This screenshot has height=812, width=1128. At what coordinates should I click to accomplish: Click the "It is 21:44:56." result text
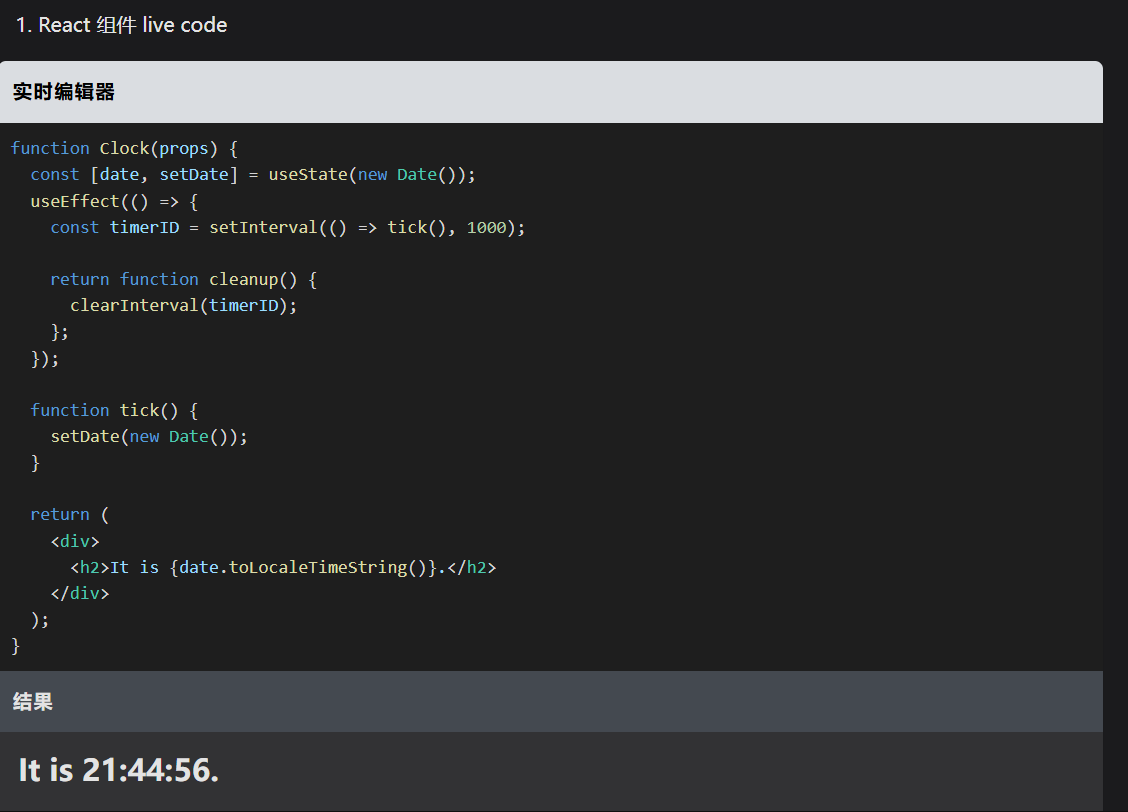(x=118, y=770)
